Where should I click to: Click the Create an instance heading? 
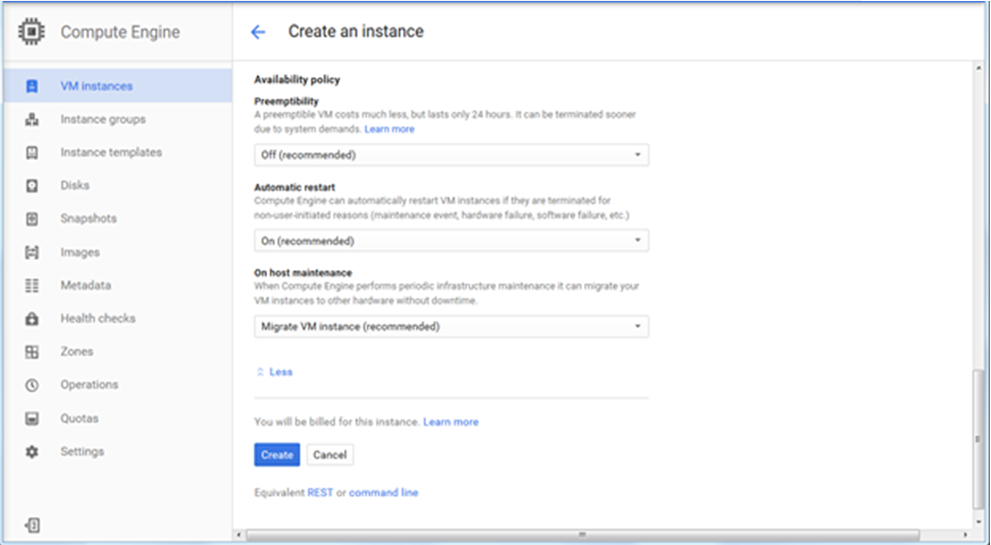(x=356, y=32)
